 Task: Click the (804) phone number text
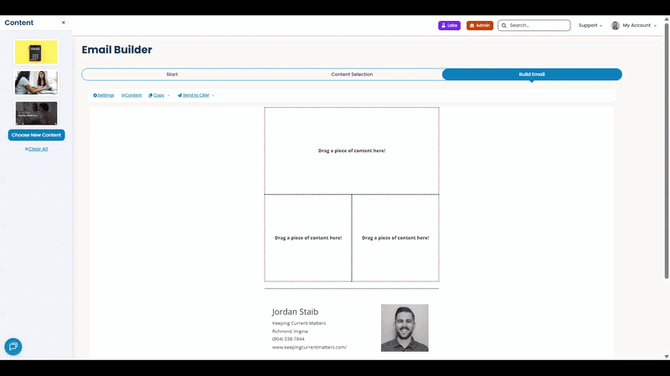coord(288,339)
